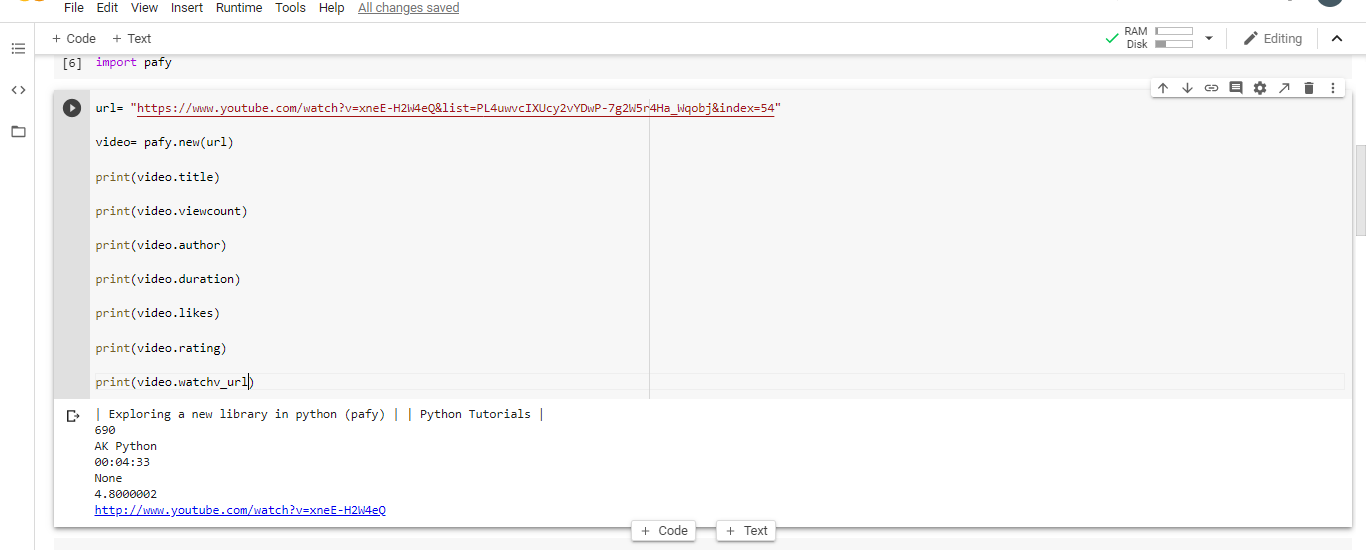
Task: Add a comment to the cell
Action: tap(1236, 88)
